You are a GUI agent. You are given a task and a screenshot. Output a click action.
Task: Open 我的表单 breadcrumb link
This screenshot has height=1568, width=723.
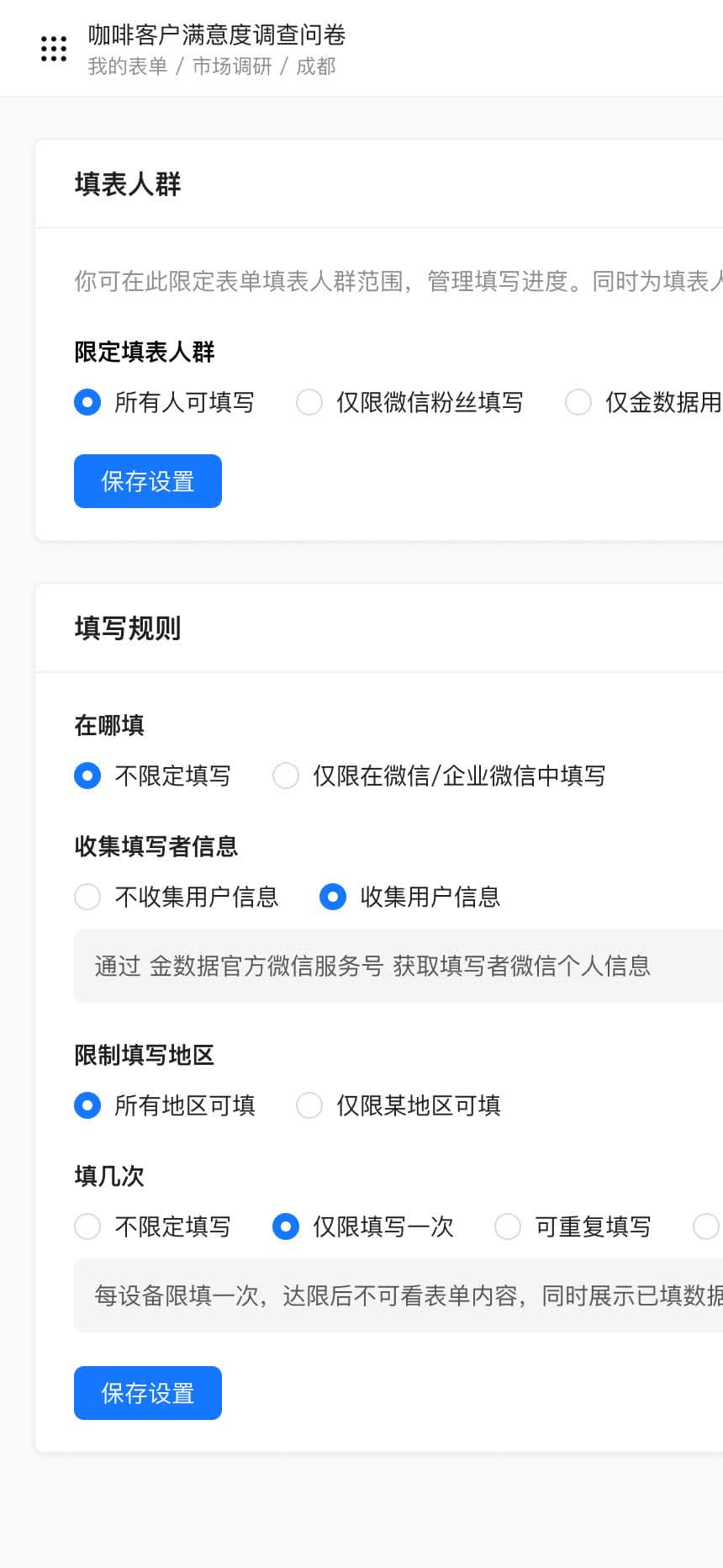(128, 66)
